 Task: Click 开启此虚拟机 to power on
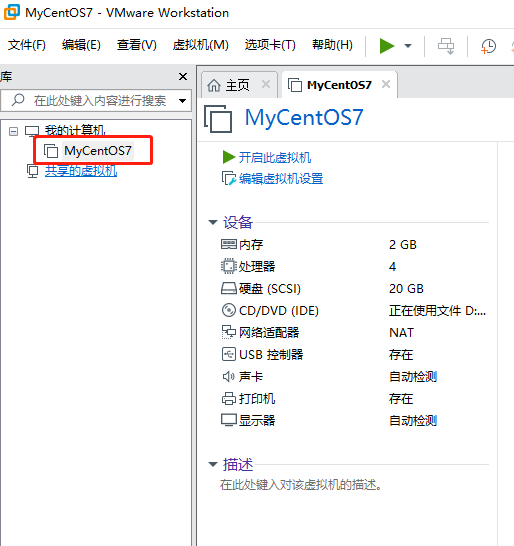point(275,157)
